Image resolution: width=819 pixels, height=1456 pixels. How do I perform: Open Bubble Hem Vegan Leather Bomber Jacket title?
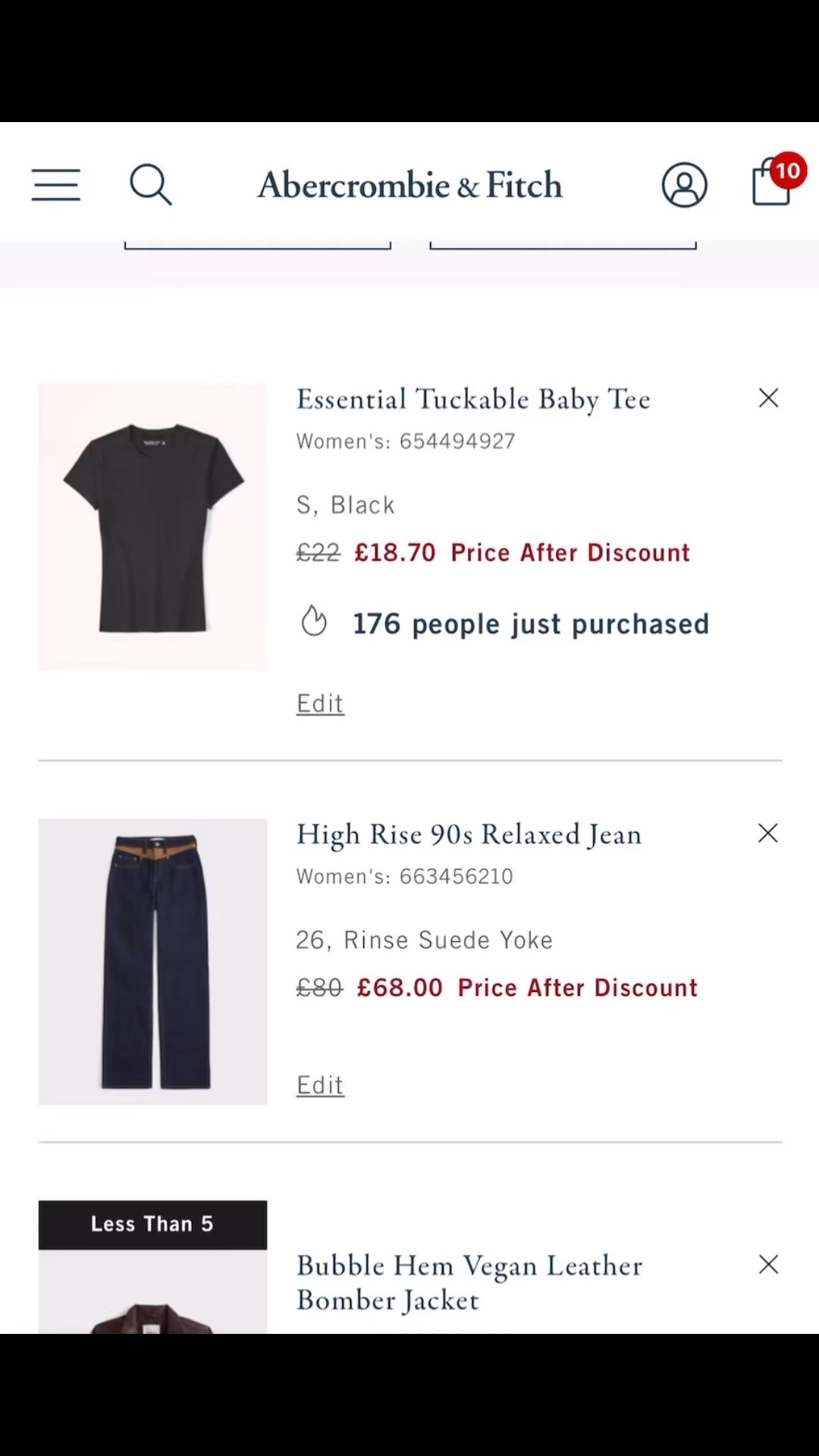(x=469, y=1282)
